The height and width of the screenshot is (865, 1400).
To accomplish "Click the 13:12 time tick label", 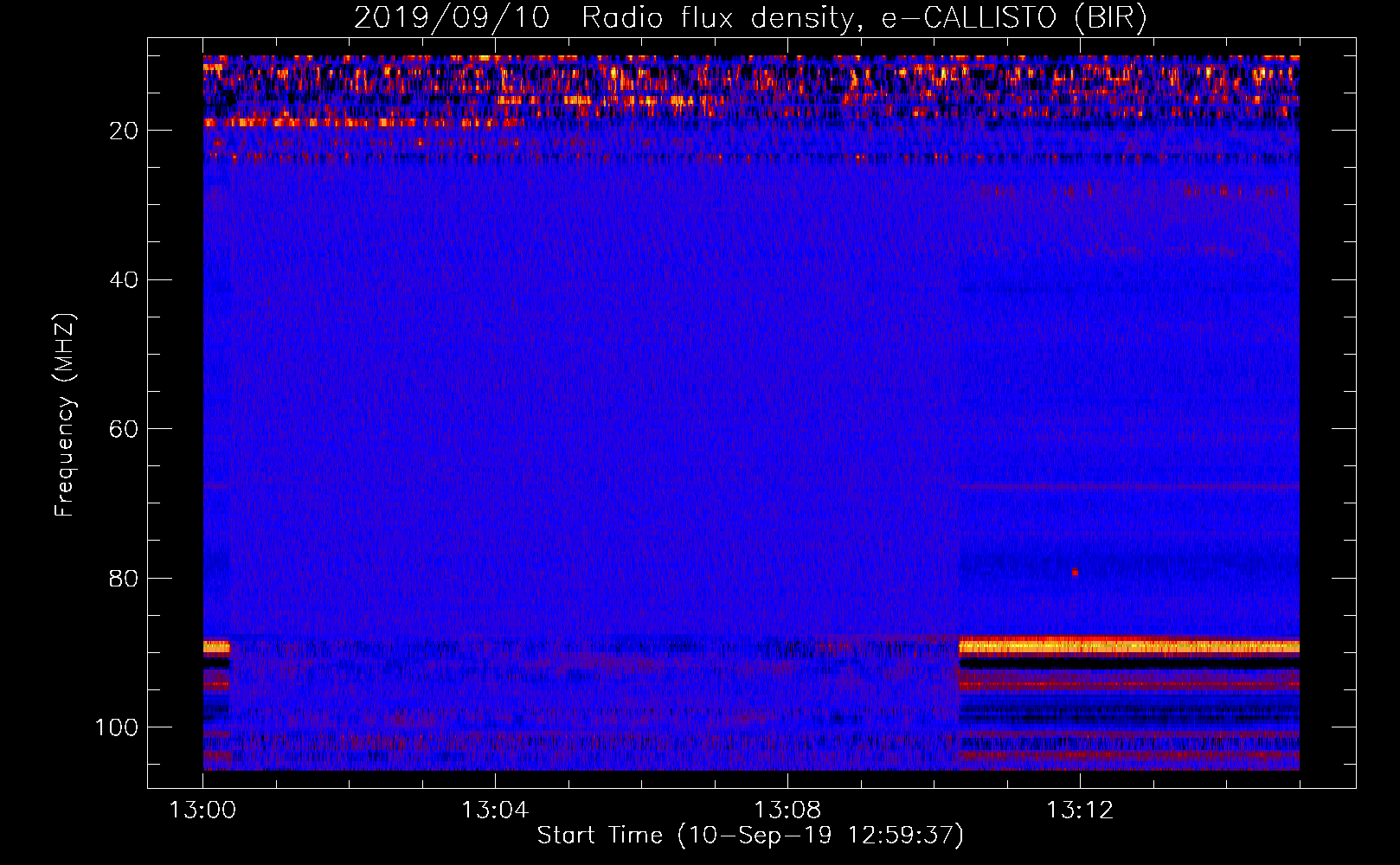I will [1080, 811].
